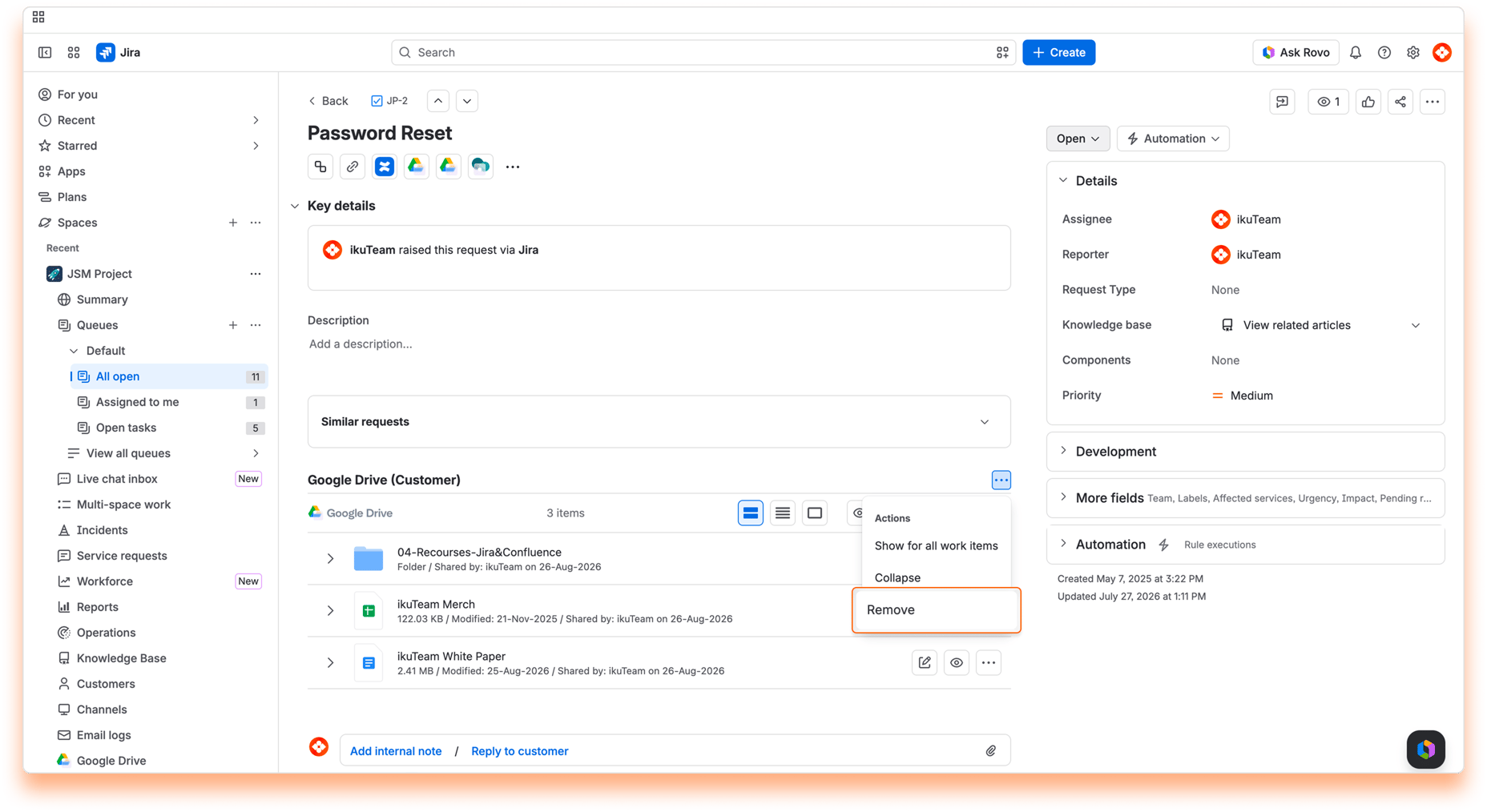Click the paperclip attachment icon in reply box

click(991, 751)
